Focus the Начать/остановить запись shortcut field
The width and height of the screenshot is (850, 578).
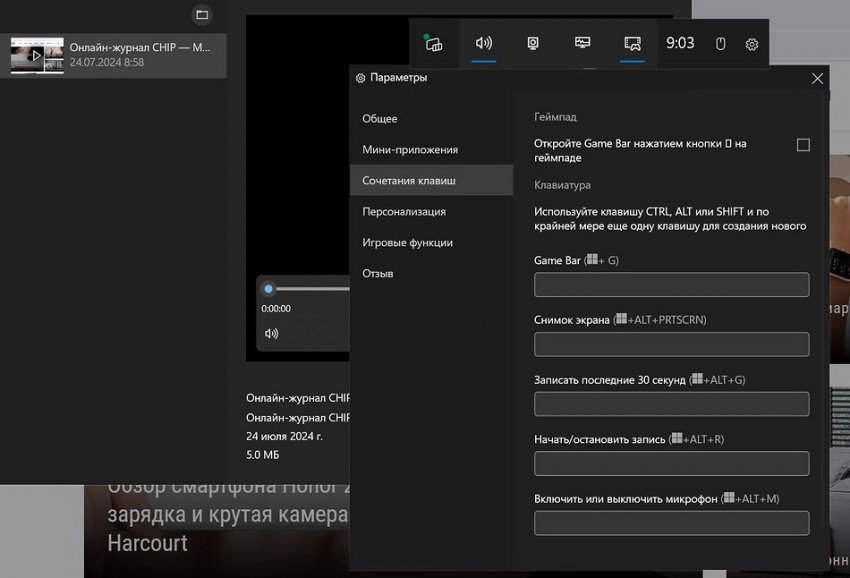671,464
